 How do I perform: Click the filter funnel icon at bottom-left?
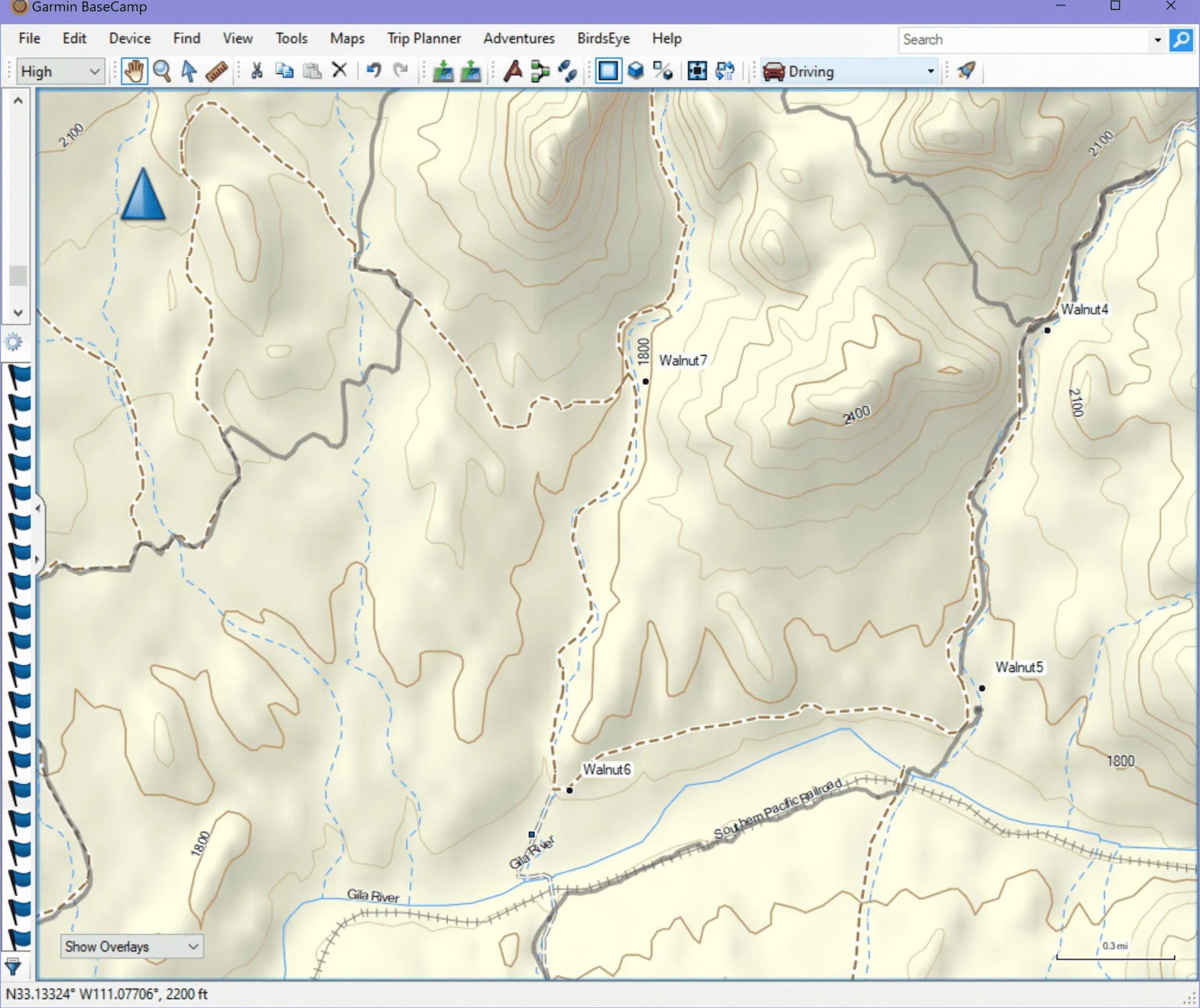pos(13,967)
